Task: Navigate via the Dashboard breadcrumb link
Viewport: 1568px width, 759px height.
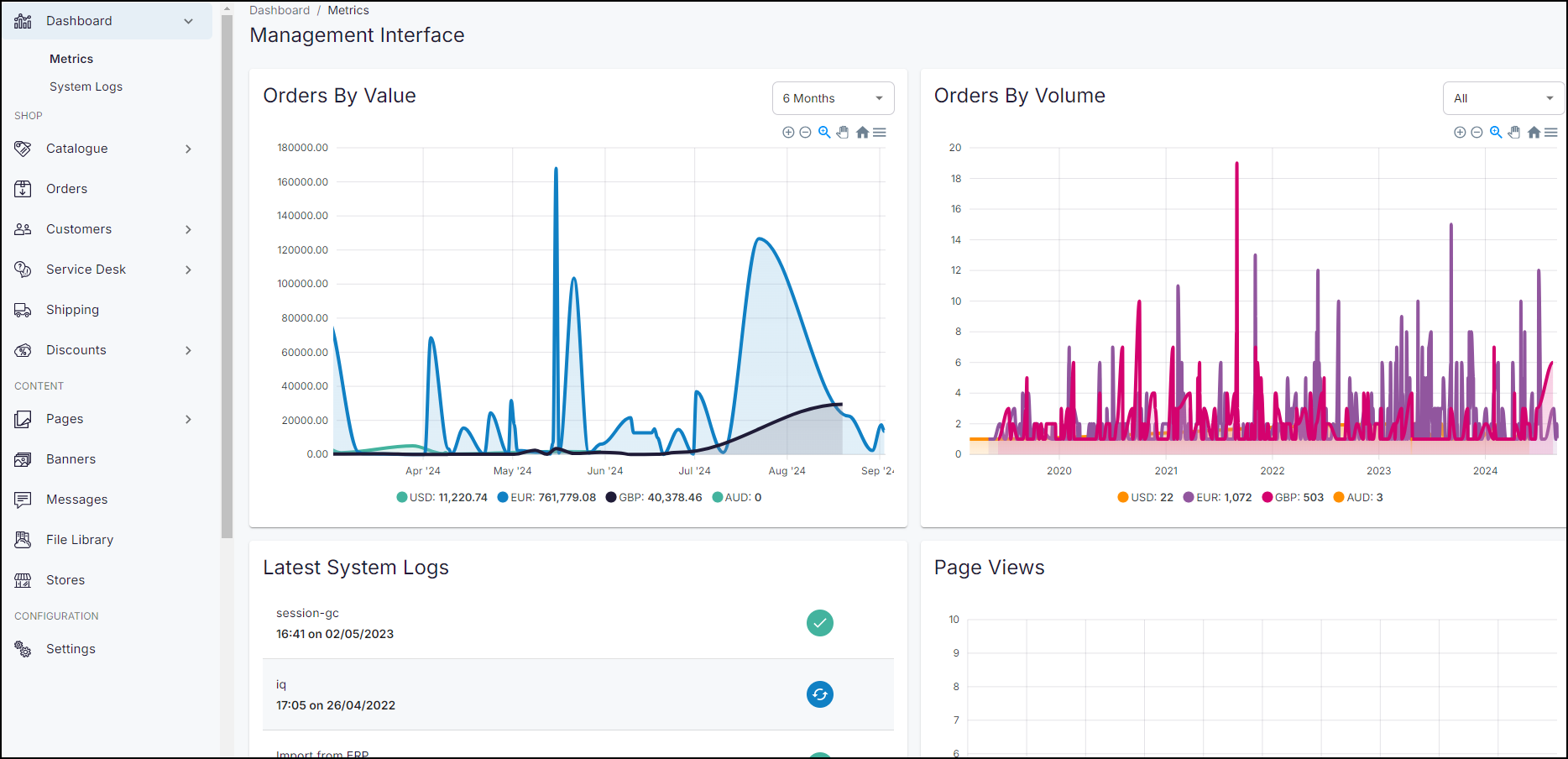Action: pos(280,10)
